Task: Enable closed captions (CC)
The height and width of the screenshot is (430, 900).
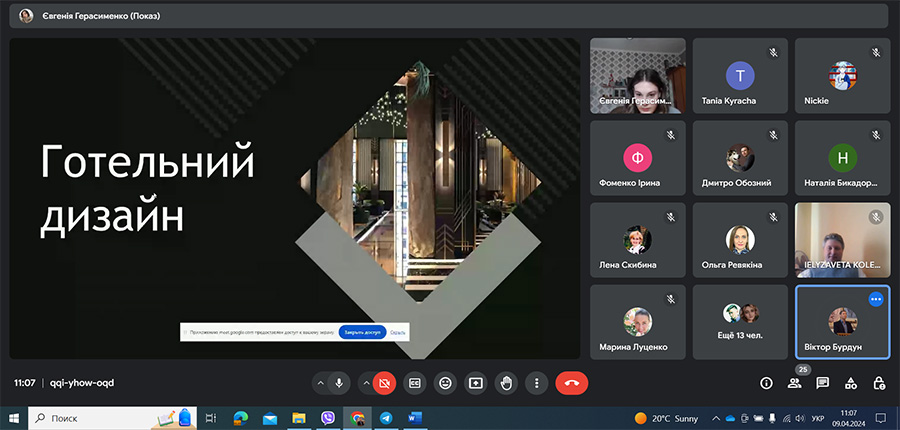Action: 414,383
